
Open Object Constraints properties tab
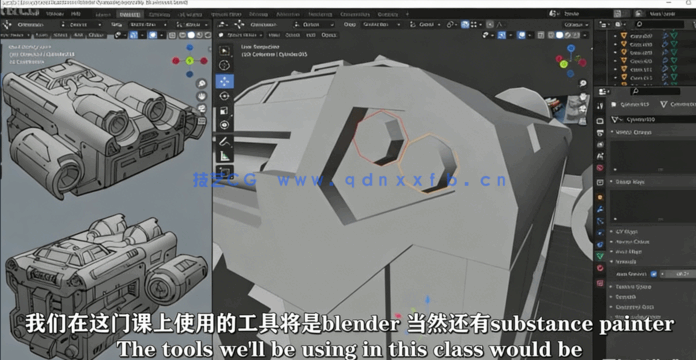[x=600, y=245]
